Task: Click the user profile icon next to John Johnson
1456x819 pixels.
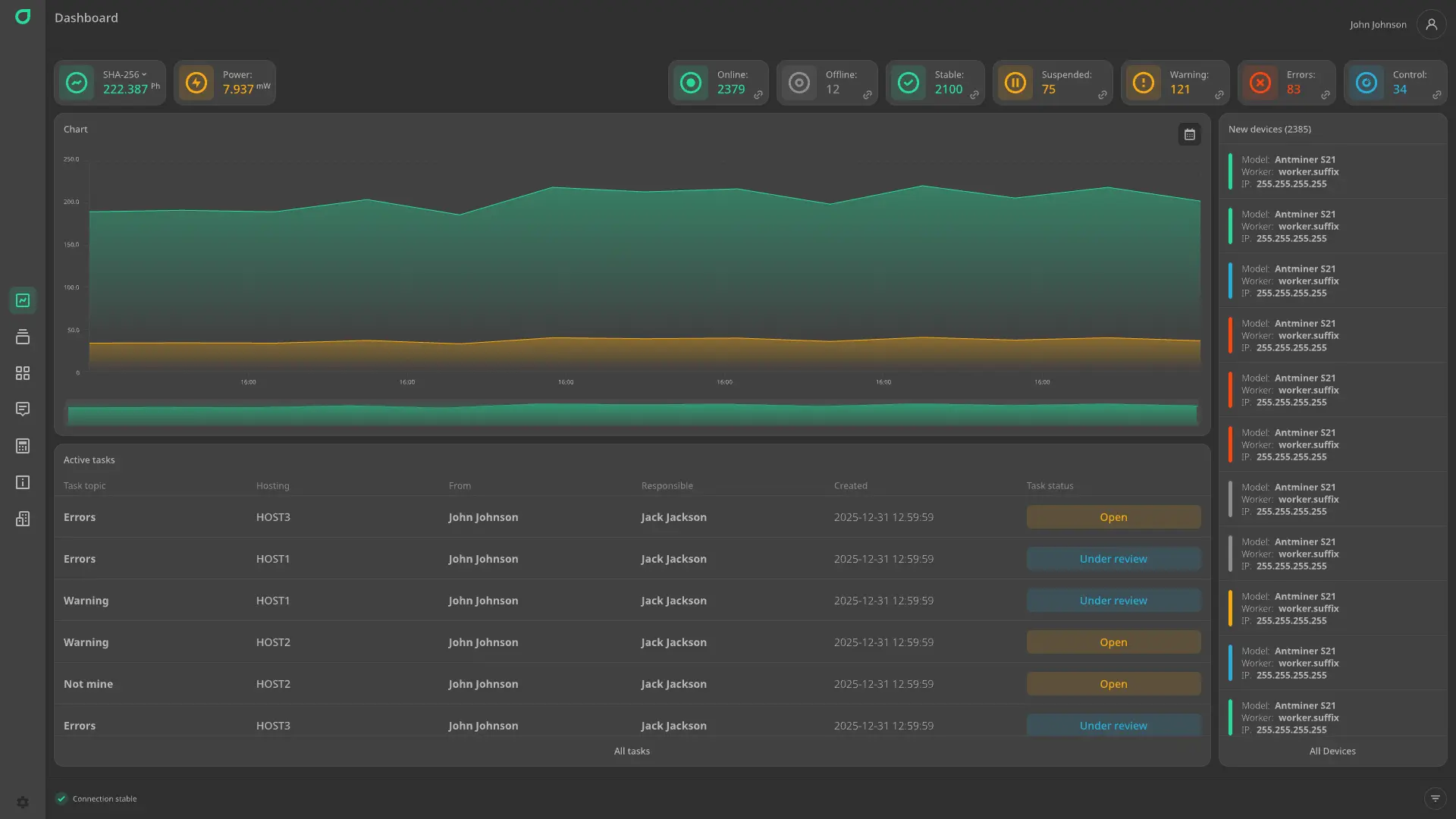Action: pyautogui.click(x=1432, y=24)
